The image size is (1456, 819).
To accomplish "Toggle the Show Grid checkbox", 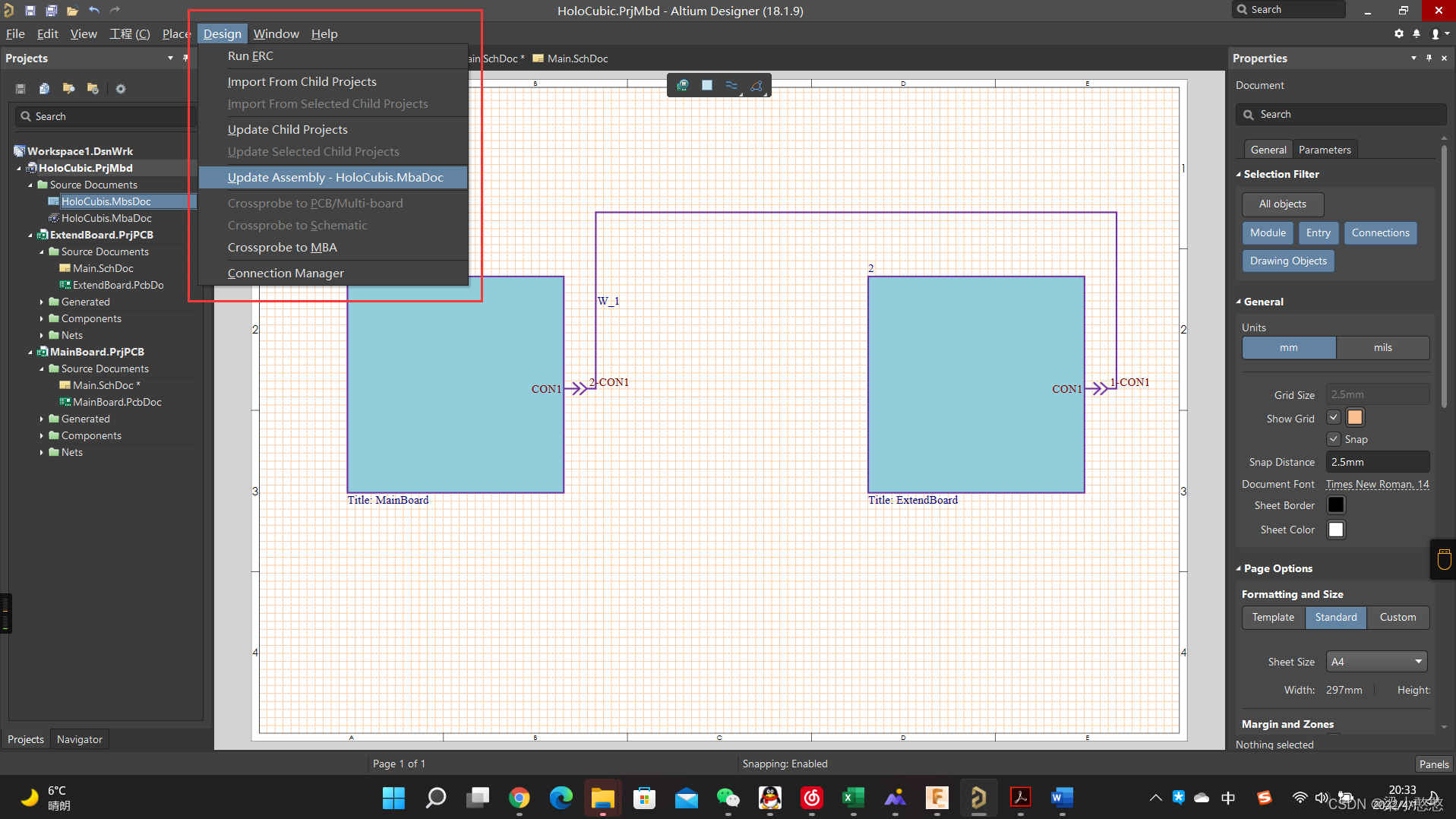I will click(x=1333, y=418).
